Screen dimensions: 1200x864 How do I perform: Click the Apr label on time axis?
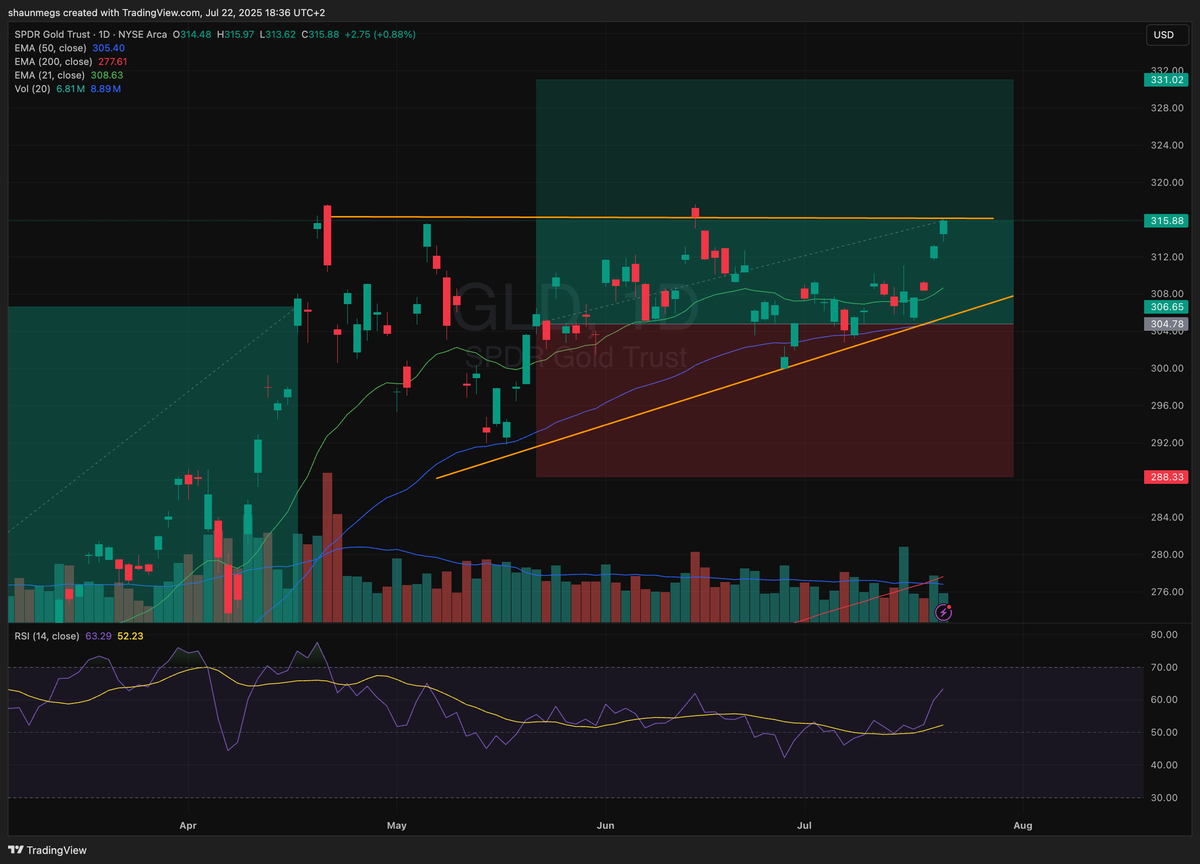click(x=187, y=826)
